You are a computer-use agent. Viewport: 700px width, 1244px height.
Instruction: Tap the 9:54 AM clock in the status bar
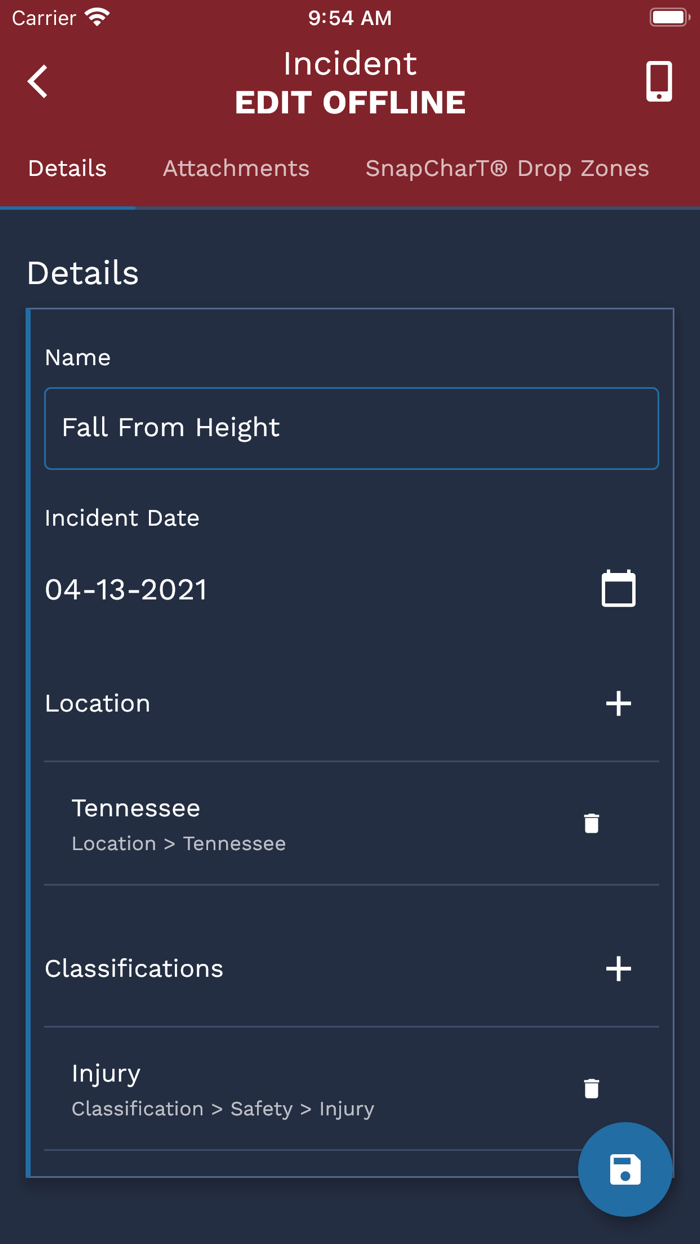[350, 16]
